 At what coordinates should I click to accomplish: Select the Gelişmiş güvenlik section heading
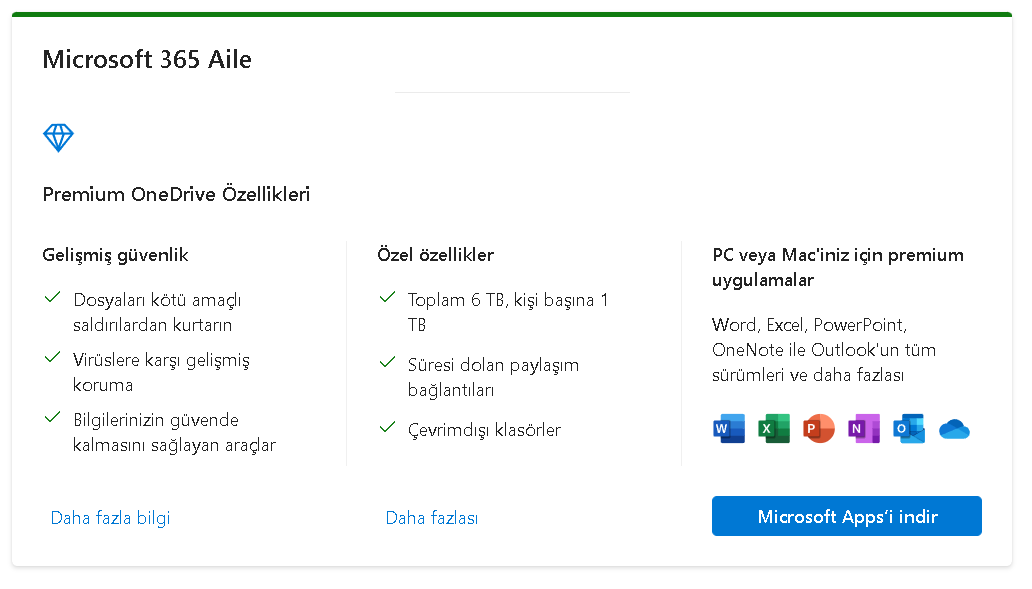click(x=115, y=255)
